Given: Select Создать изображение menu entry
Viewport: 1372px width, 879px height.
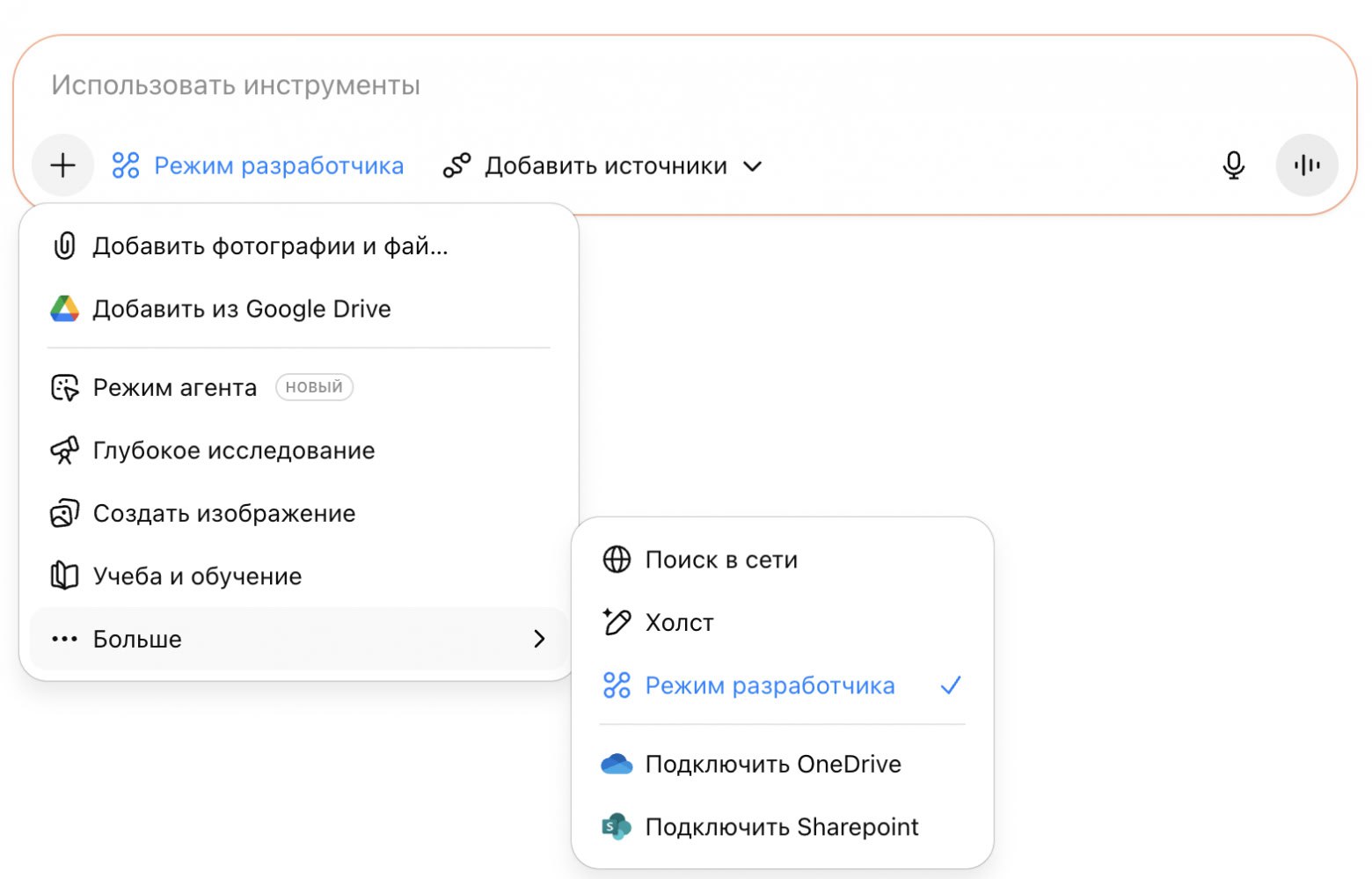Looking at the screenshot, I should point(298,513).
